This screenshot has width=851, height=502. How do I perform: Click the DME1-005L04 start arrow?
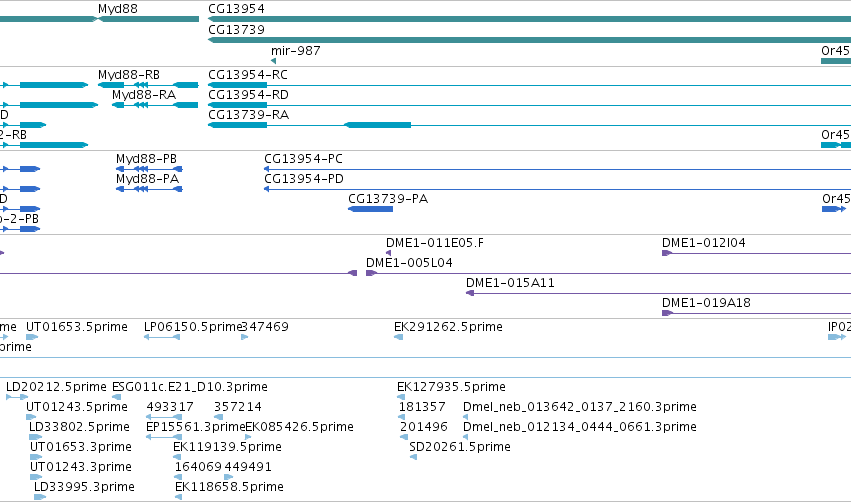[371, 273]
